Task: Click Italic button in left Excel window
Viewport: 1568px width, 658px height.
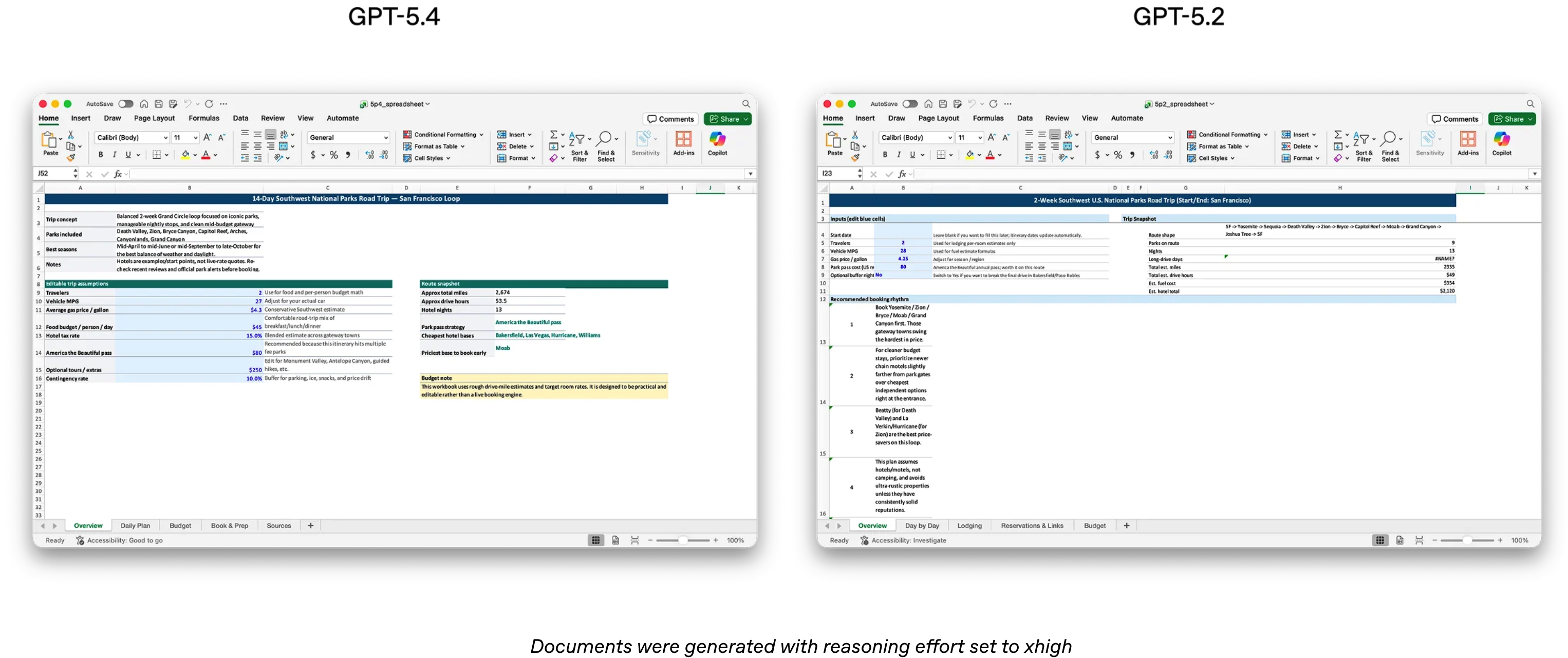Action: [114, 155]
